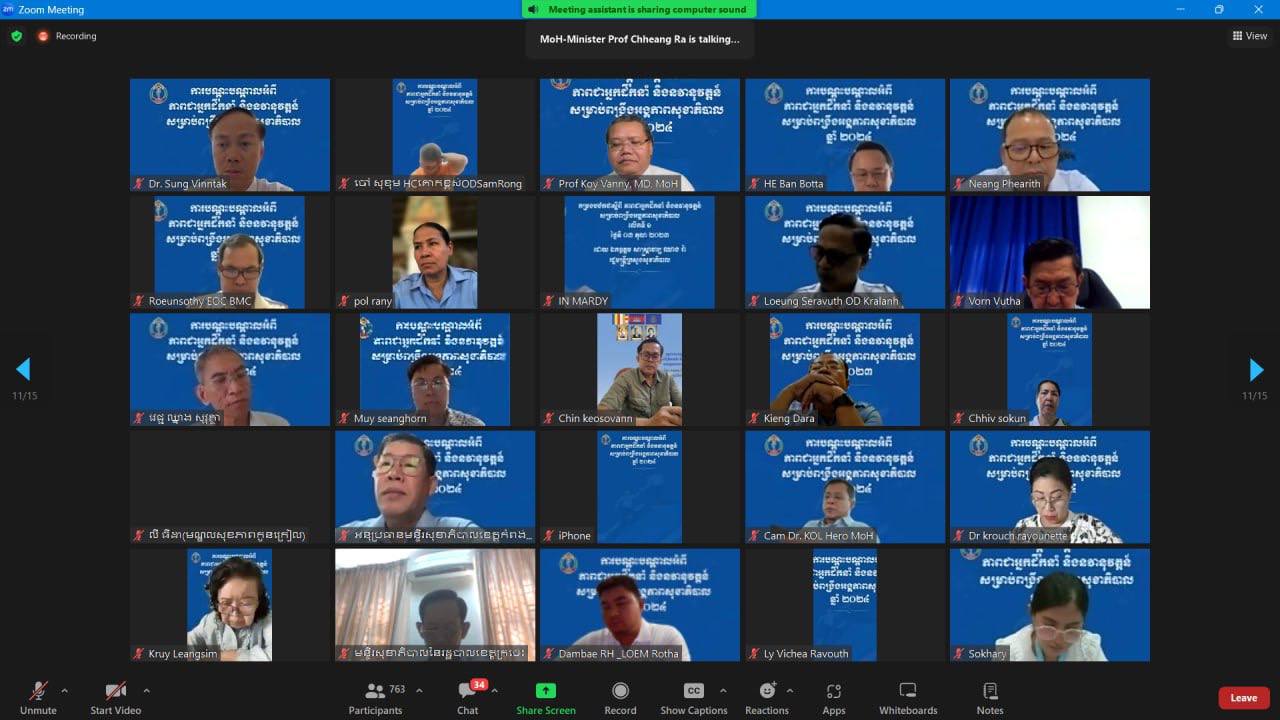This screenshot has height=720, width=1280.
Task: Start recording with the Record button
Action: [620, 691]
